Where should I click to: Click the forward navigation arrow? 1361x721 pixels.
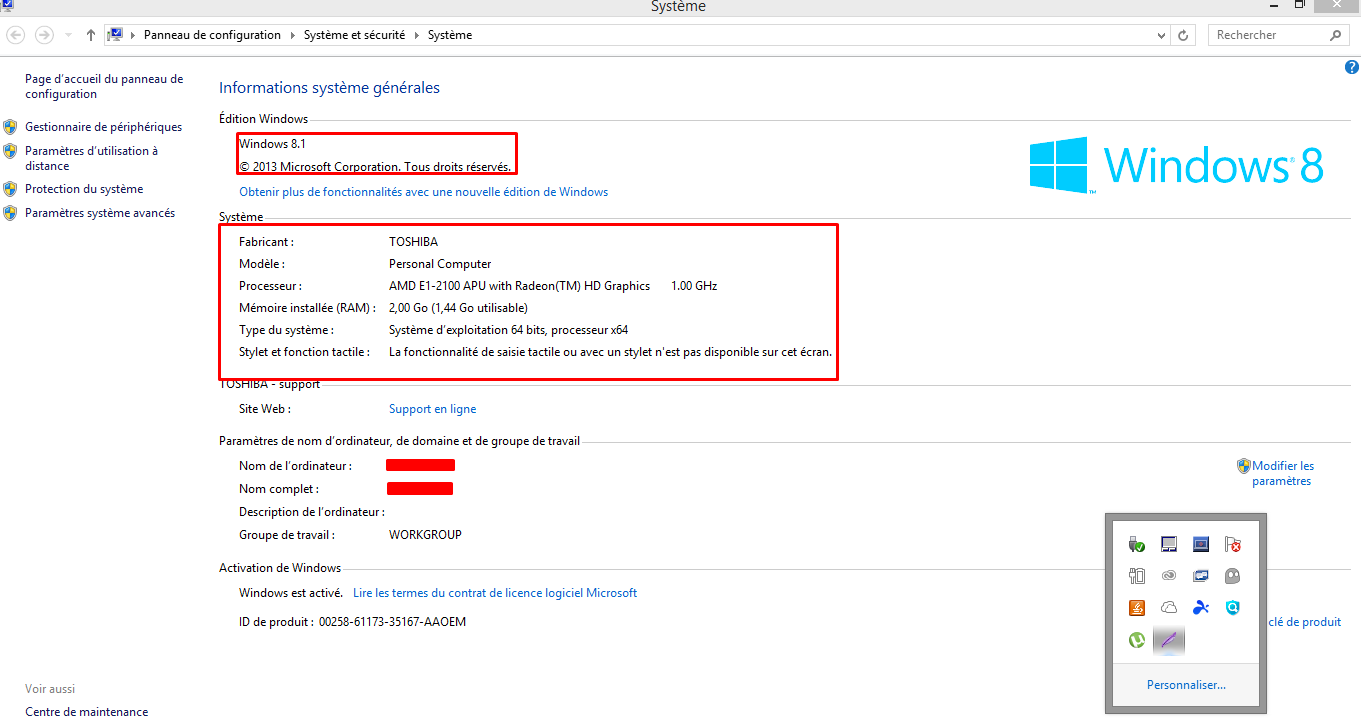click(x=44, y=35)
